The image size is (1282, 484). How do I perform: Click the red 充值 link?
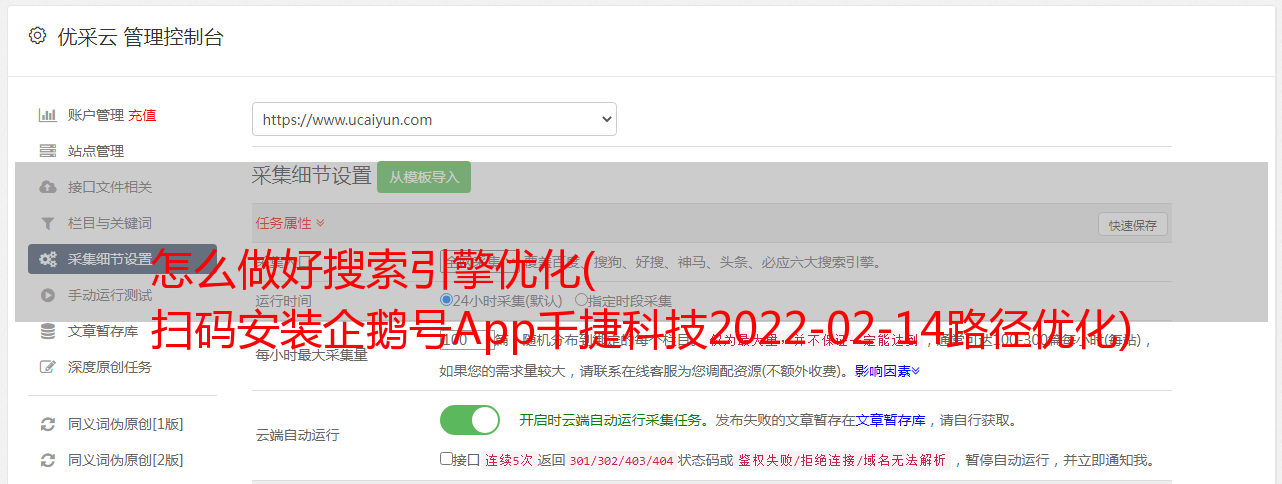tap(142, 115)
